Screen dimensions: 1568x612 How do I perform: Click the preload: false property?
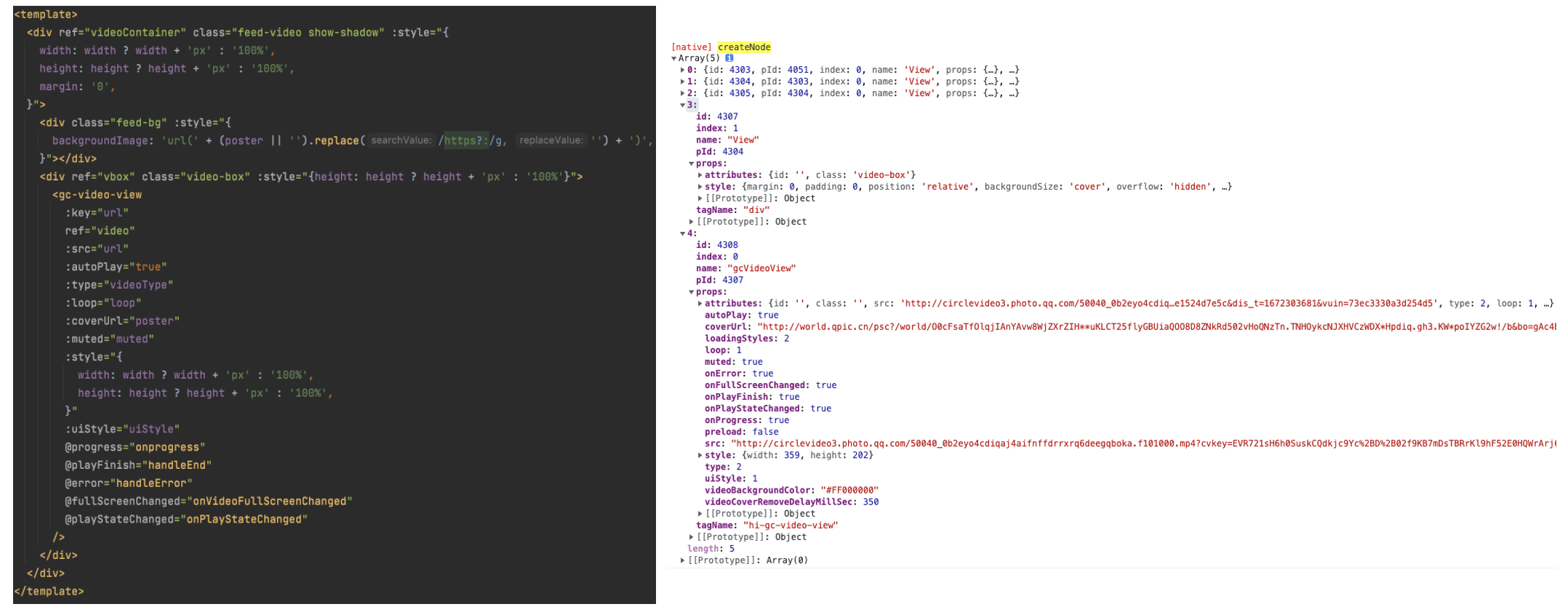pyautogui.click(x=741, y=432)
